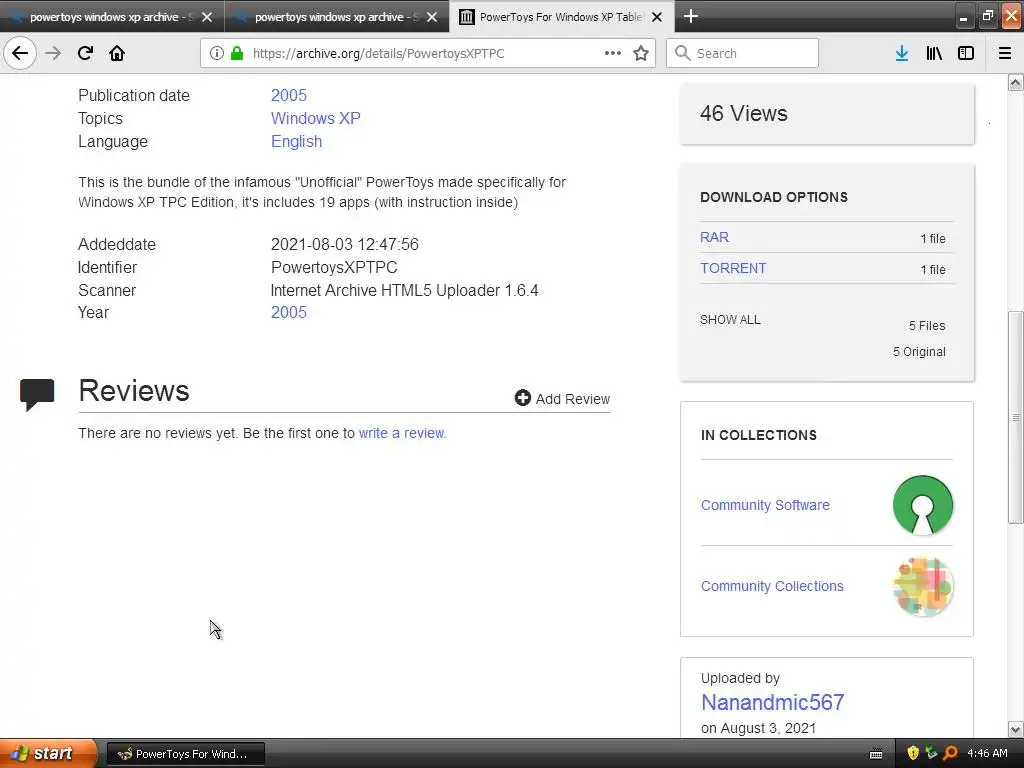Toggle the browser sidebar view
Screen dimensions: 1024x768
pyautogui.click(x=966, y=53)
